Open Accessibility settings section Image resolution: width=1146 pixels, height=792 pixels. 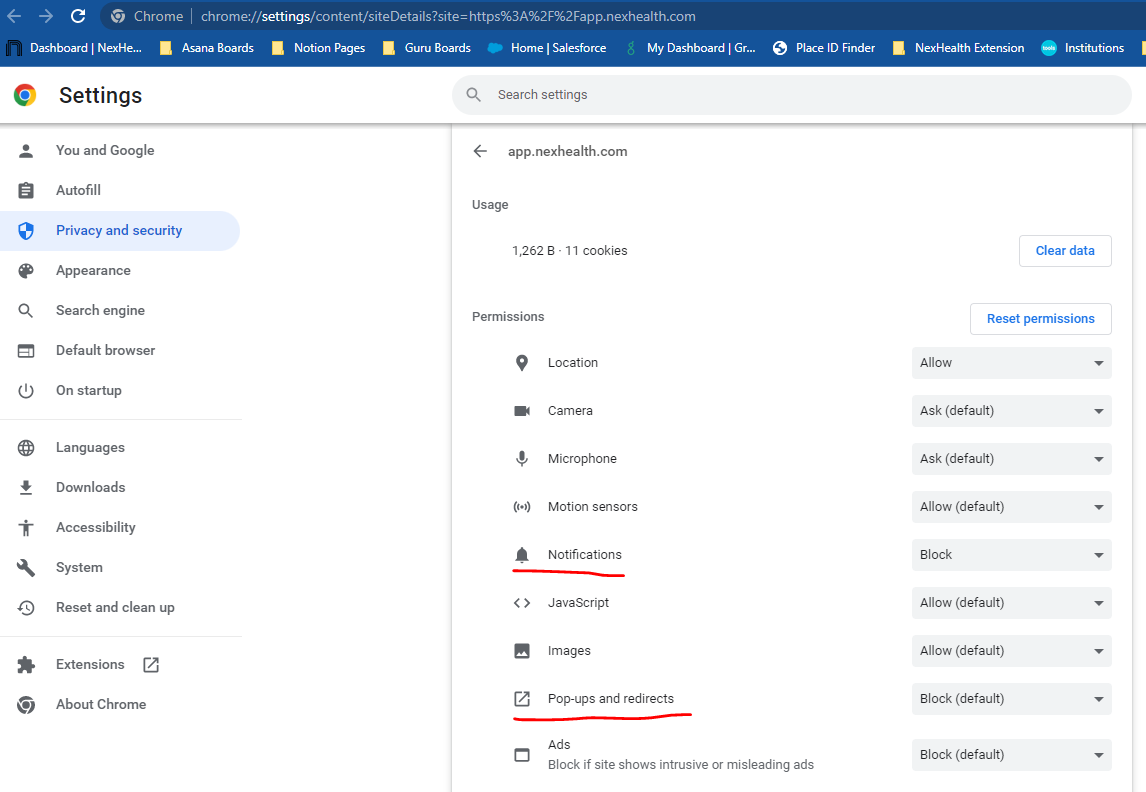(120, 528)
